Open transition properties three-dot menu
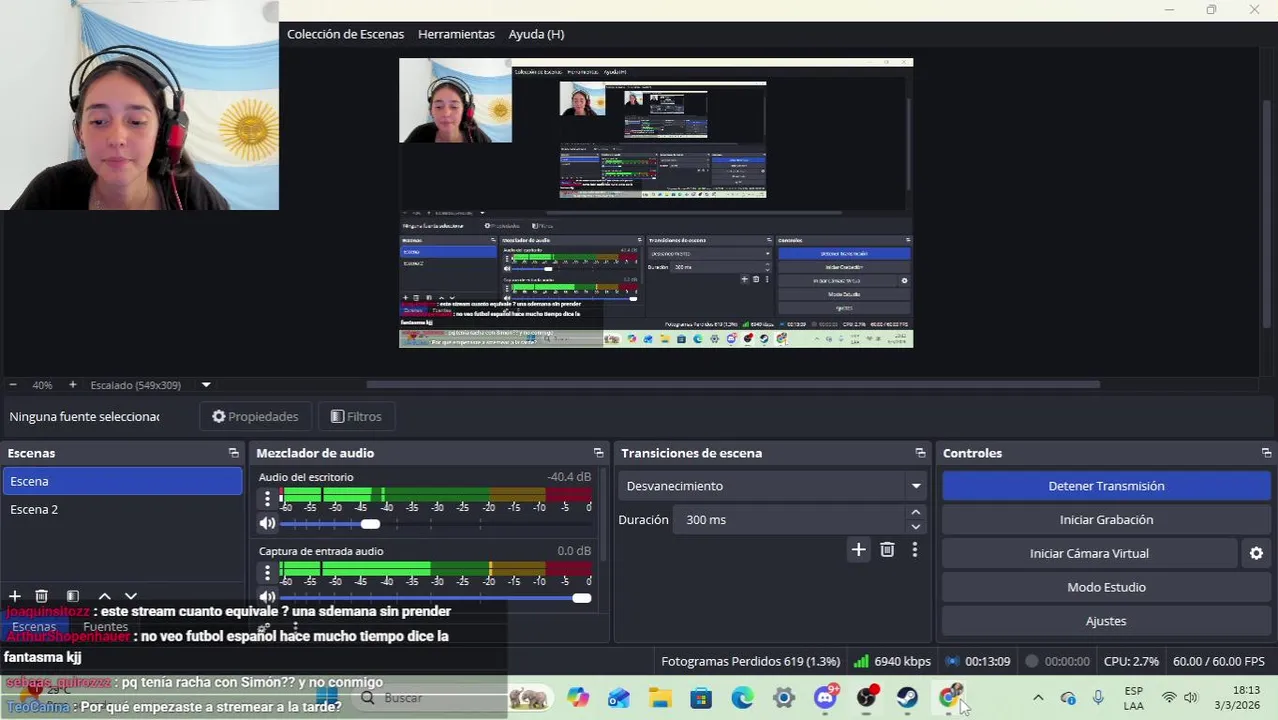Viewport: 1278px width, 720px height. tap(914, 549)
